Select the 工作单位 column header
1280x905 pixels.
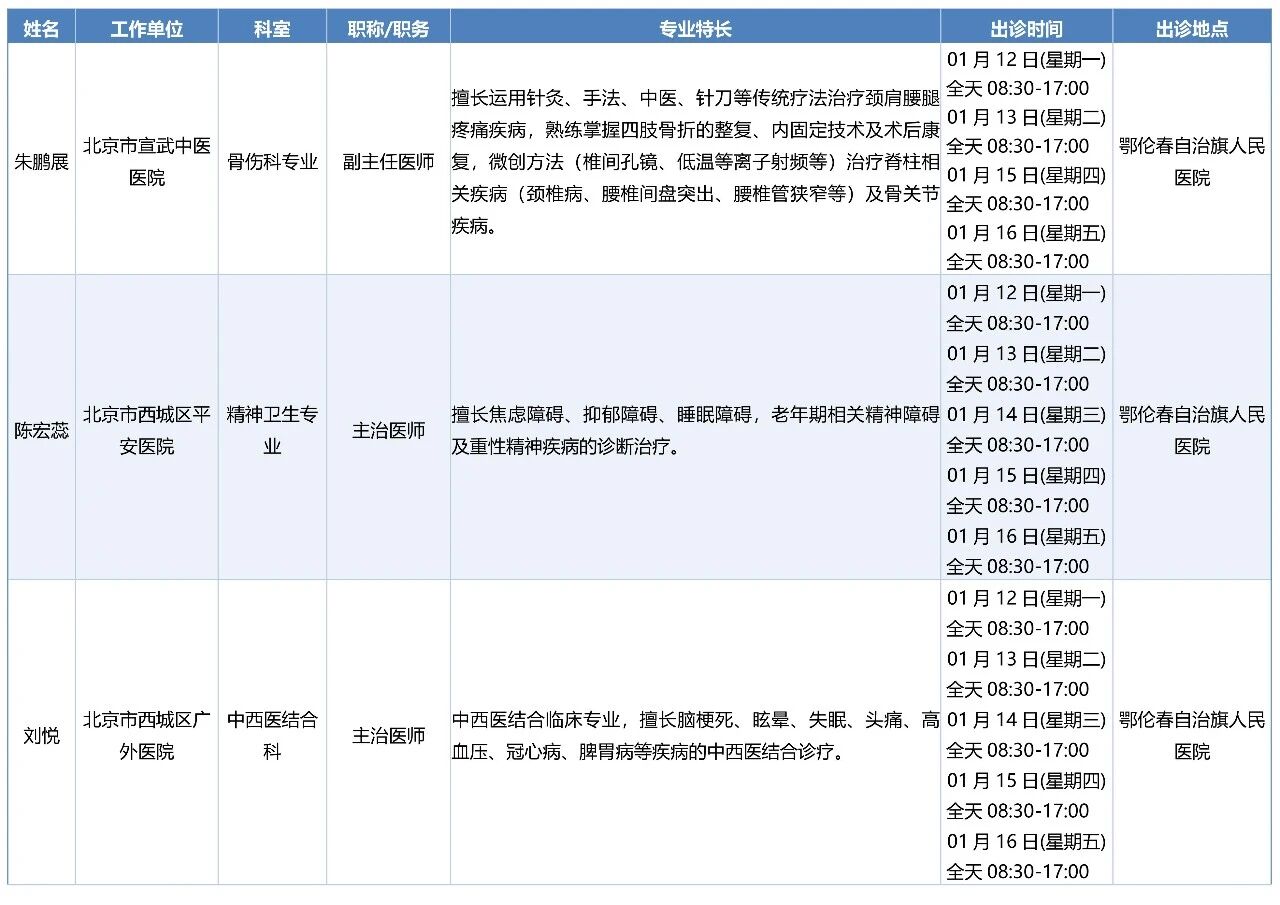tap(147, 29)
